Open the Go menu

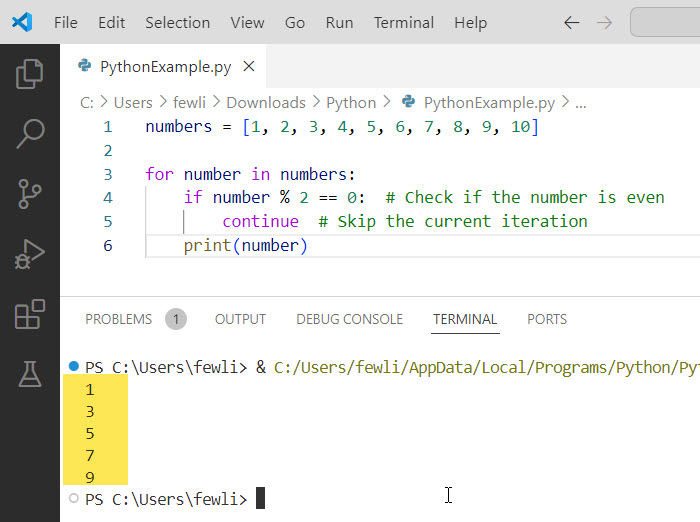pos(295,22)
